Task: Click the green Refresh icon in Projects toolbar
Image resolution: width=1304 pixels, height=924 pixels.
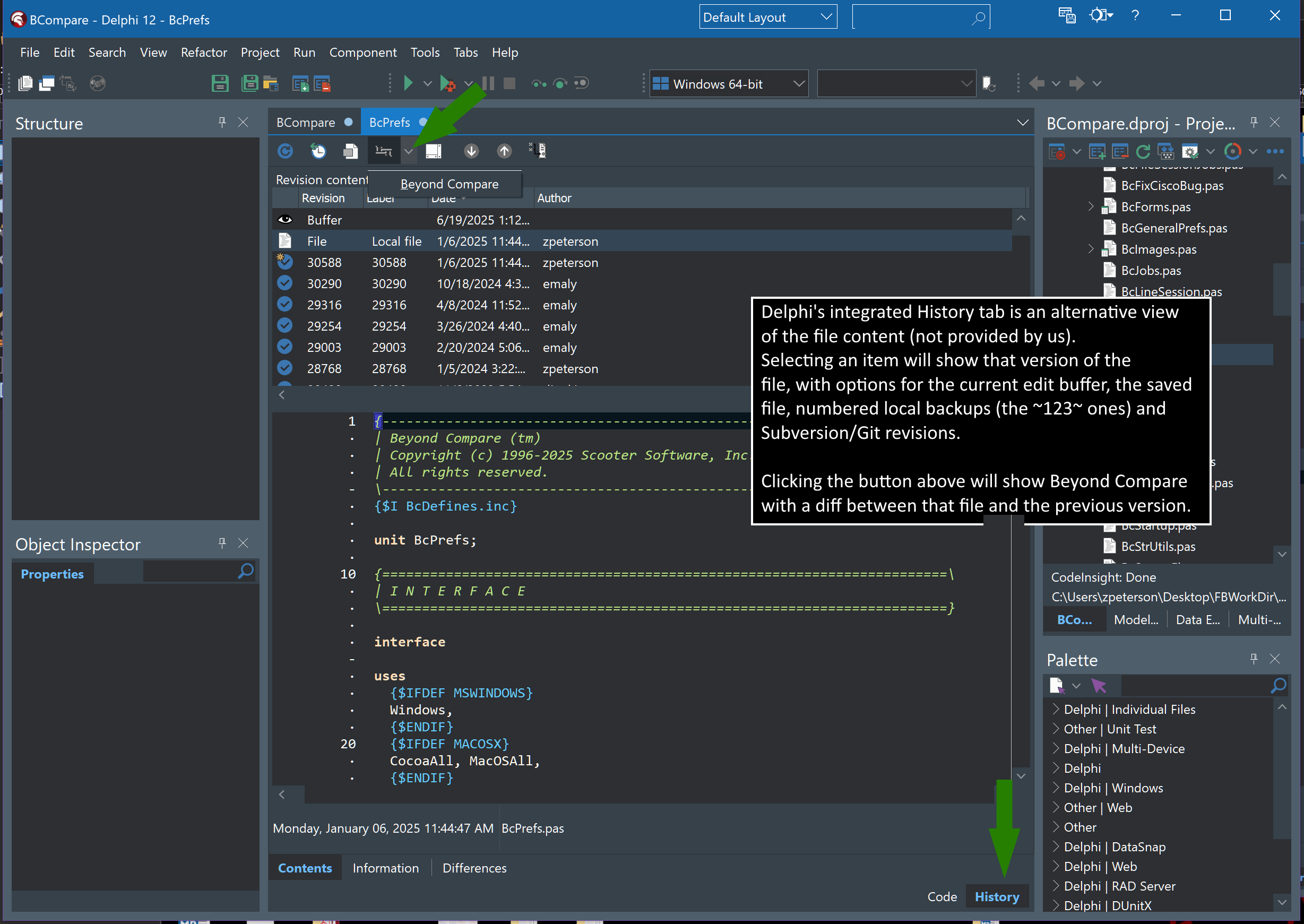Action: 1143,151
